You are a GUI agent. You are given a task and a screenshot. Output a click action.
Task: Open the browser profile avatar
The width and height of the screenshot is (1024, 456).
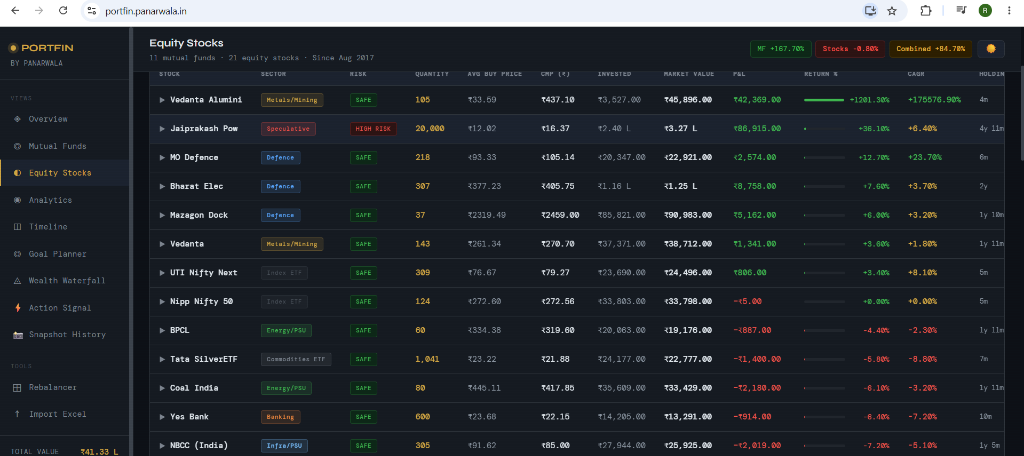coord(985,10)
